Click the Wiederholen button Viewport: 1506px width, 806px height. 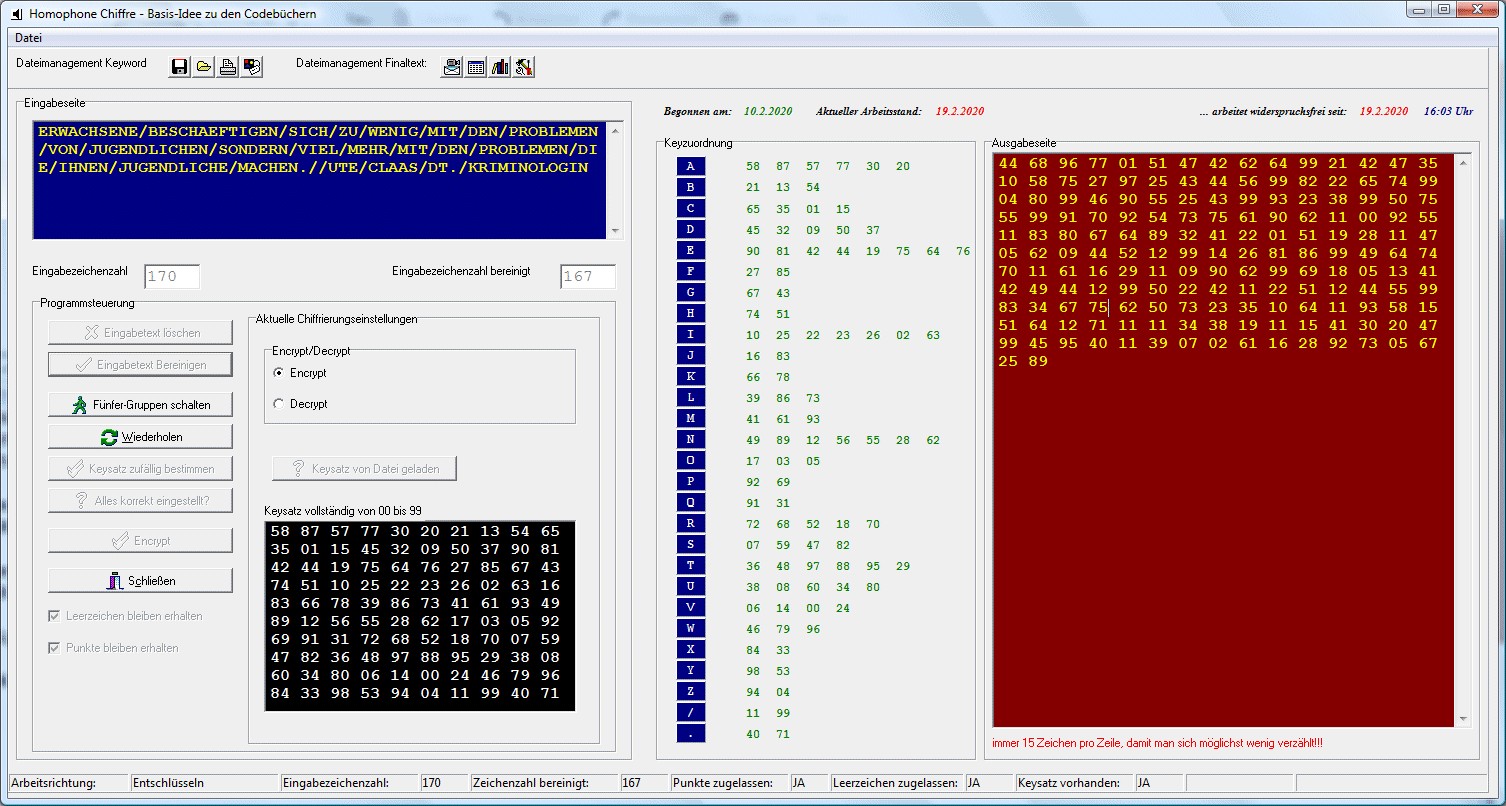(x=140, y=437)
